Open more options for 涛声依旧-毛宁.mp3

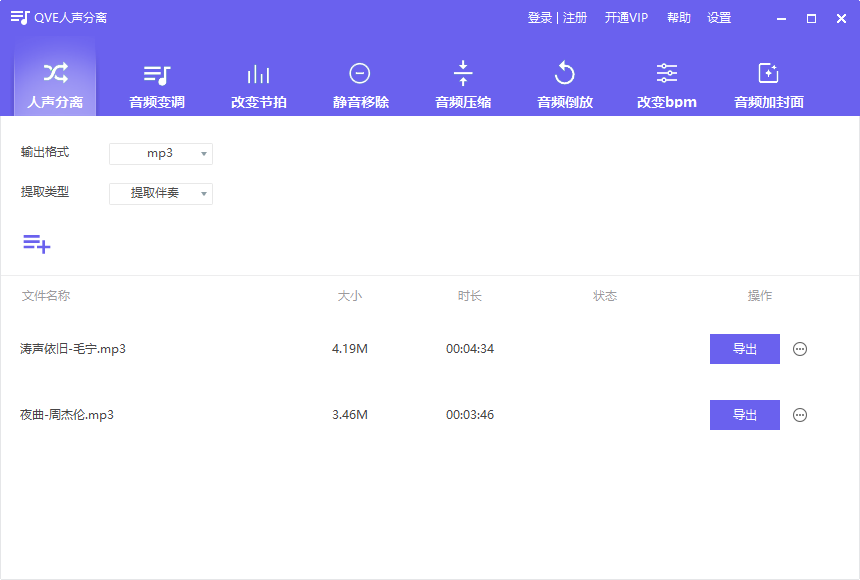[x=800, y=349]
